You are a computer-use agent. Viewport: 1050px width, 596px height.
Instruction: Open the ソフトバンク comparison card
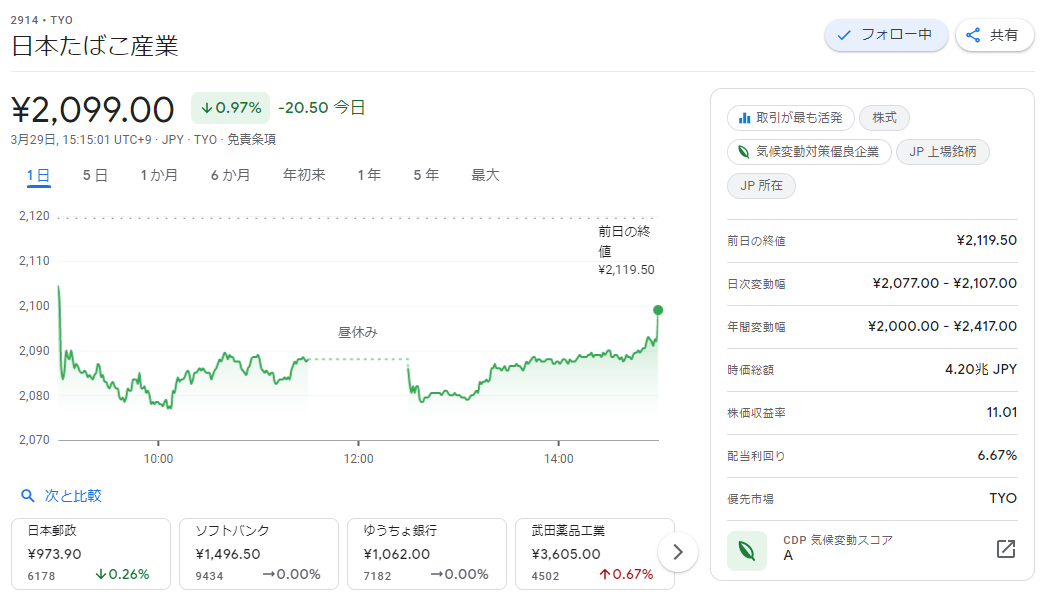point(258,554)
